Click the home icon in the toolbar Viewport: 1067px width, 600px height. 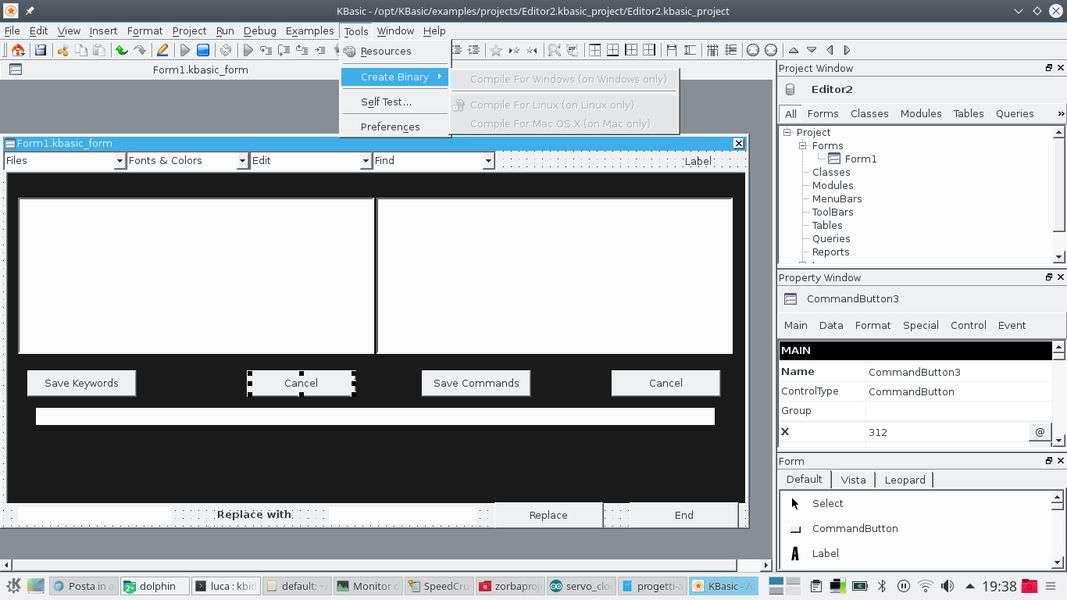(x=18, y=50)
